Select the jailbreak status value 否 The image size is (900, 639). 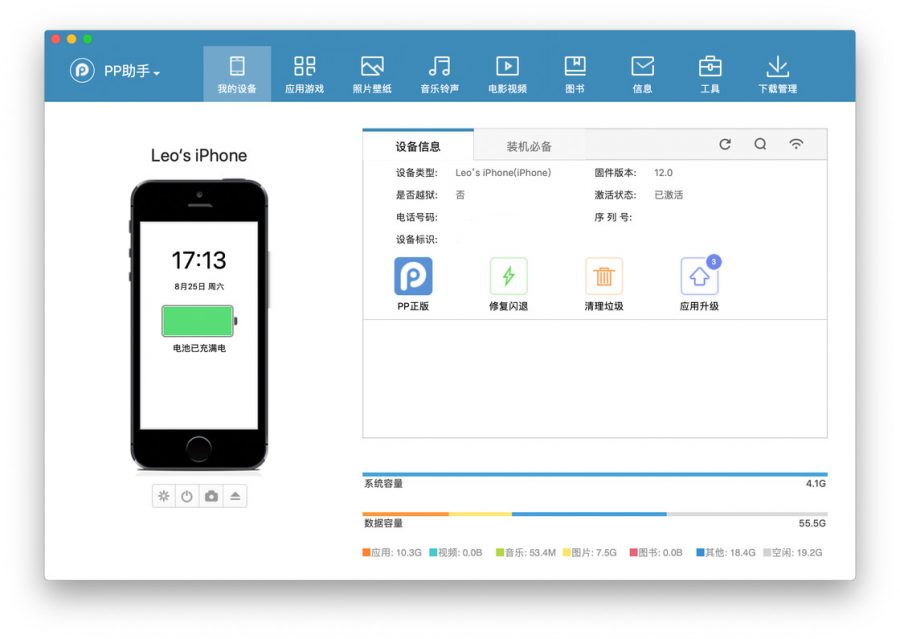[x=460, y=195]
